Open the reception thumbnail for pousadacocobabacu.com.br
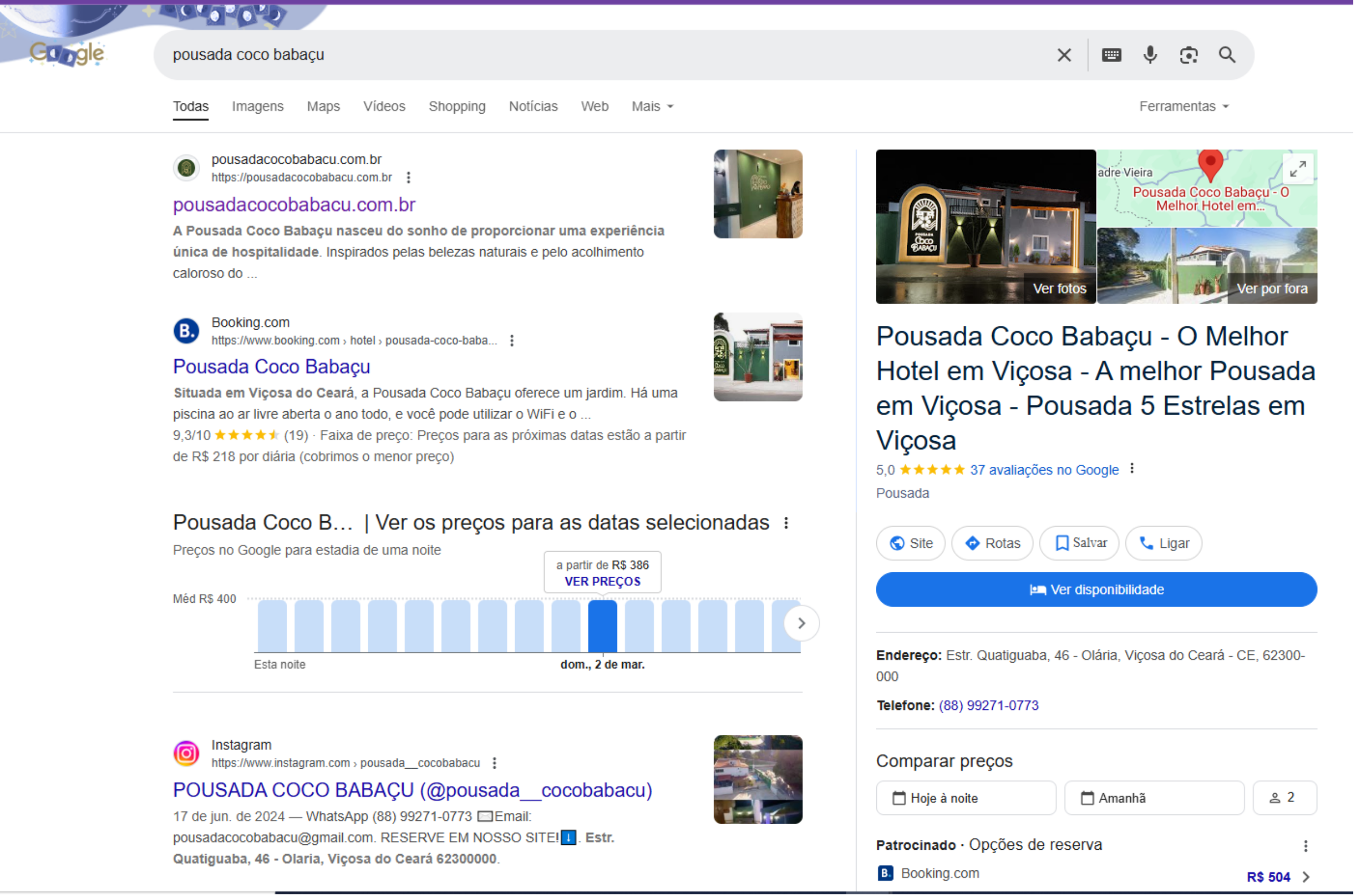The image size is (1355, 896). pos(758,194)
